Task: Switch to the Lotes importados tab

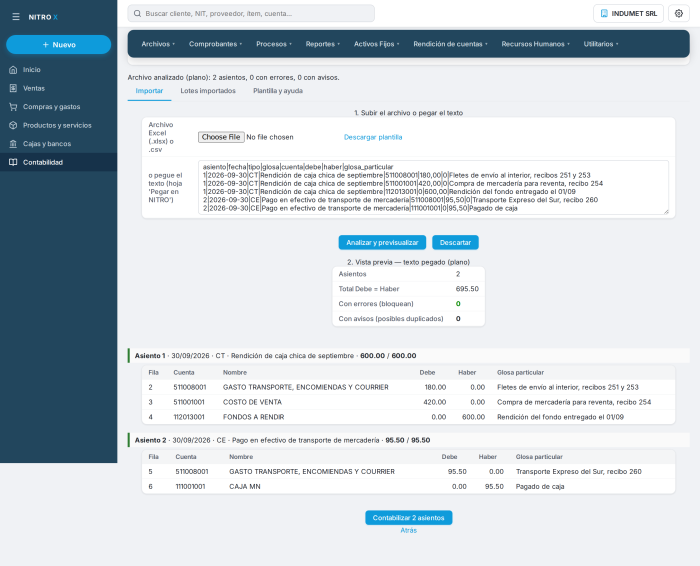Action: point(208,91)
